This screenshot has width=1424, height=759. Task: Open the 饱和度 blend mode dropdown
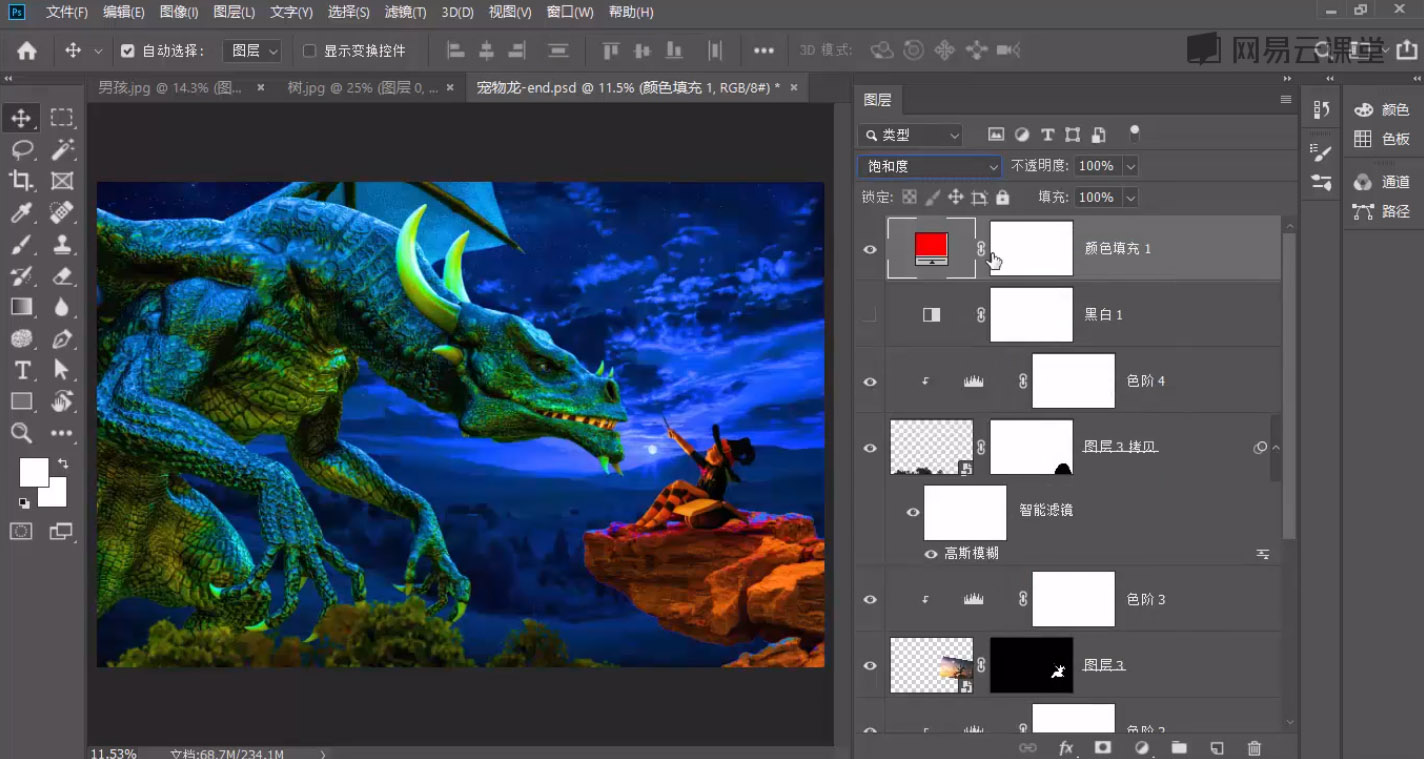coord(930,166)
